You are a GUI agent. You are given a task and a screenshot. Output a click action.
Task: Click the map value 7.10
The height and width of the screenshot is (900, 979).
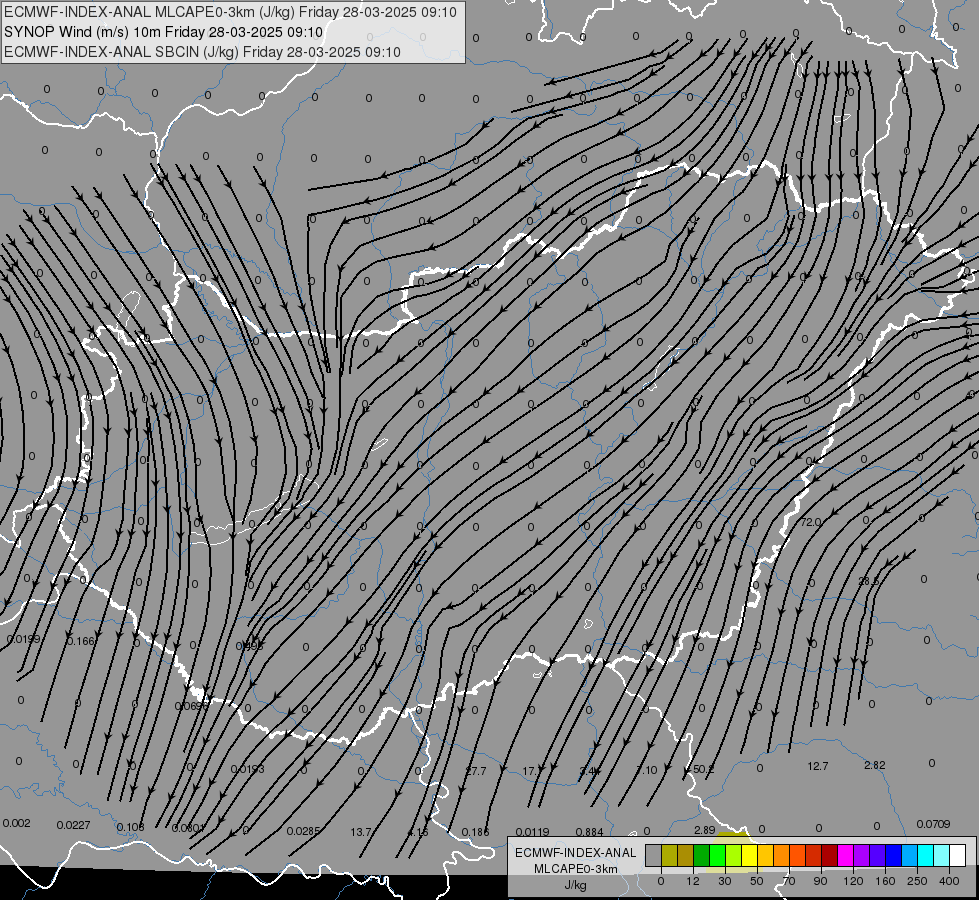tap(647, 770)
